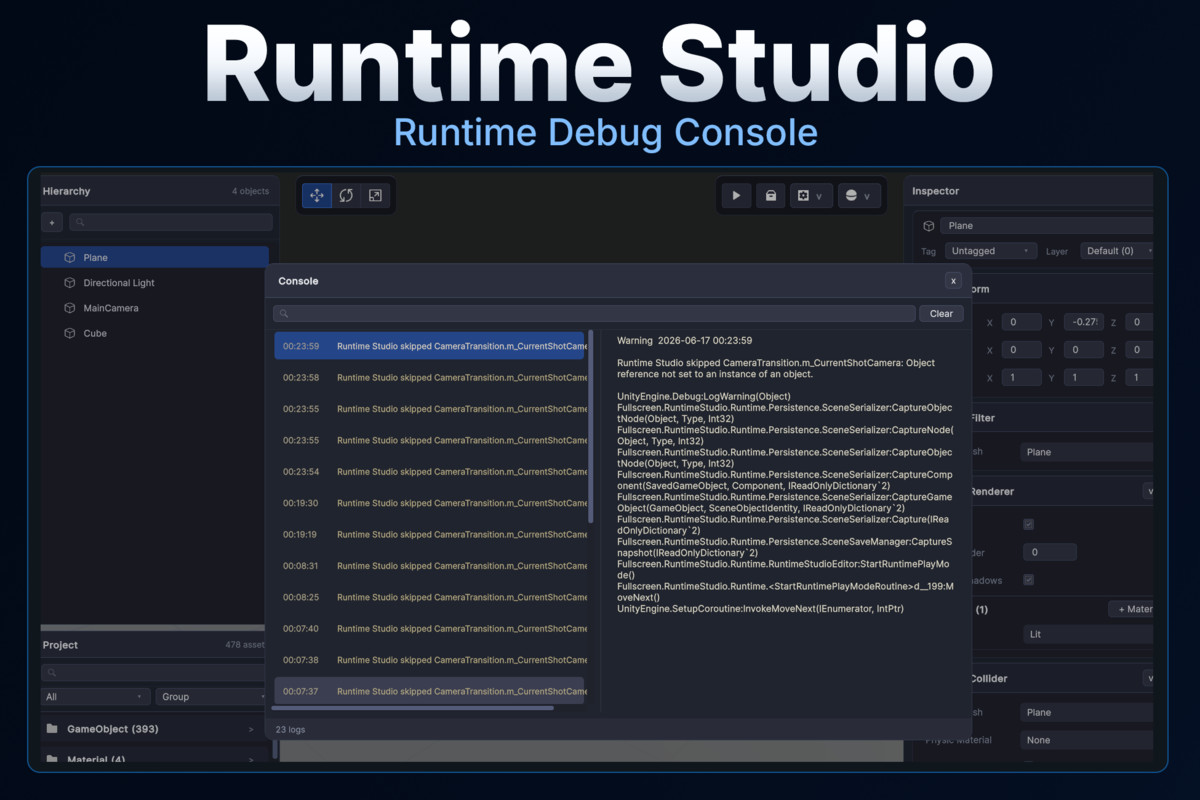
Task: Select the 00:23:54 log entry
Action: click(429, 471)
